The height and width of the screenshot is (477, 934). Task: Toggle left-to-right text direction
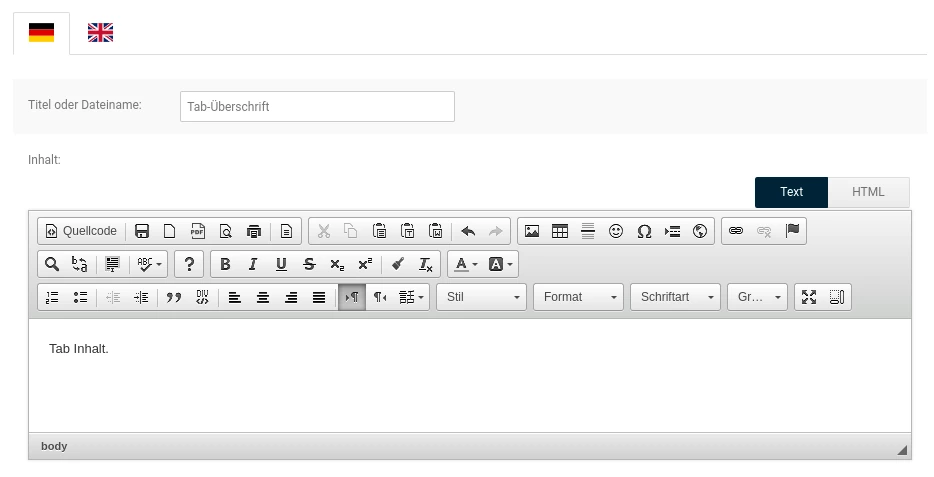point(352,297)
